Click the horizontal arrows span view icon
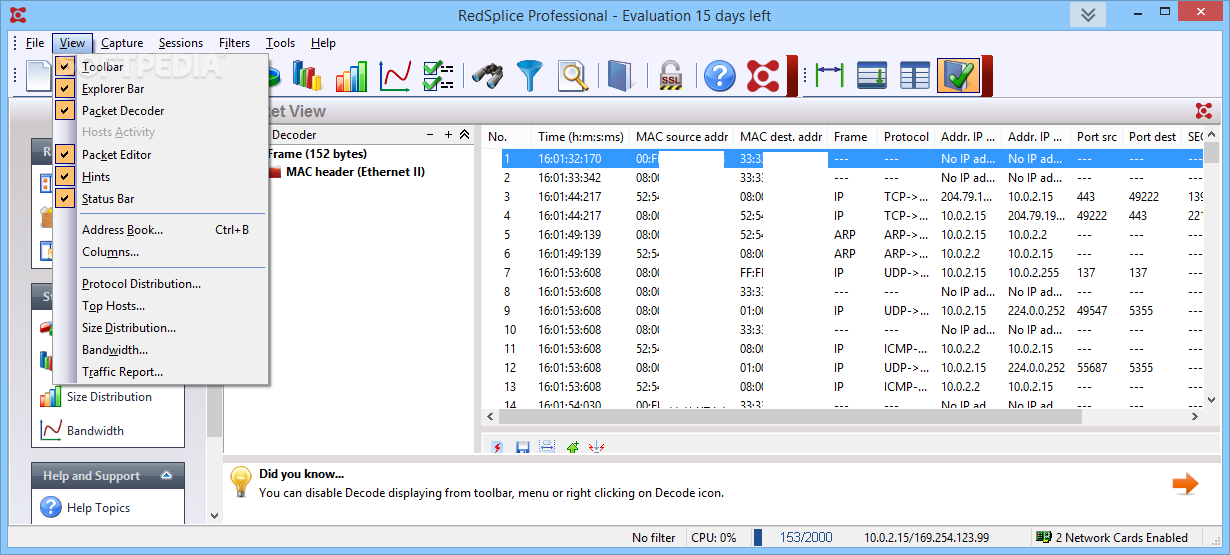 click(830, 76)
